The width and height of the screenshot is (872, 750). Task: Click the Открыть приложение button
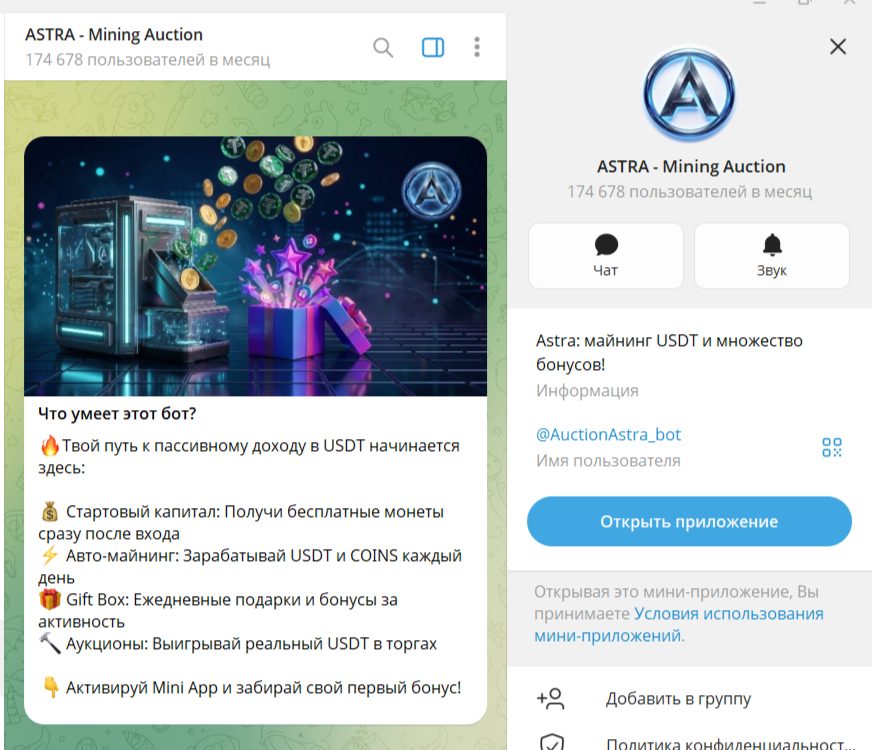coord(689,521)
